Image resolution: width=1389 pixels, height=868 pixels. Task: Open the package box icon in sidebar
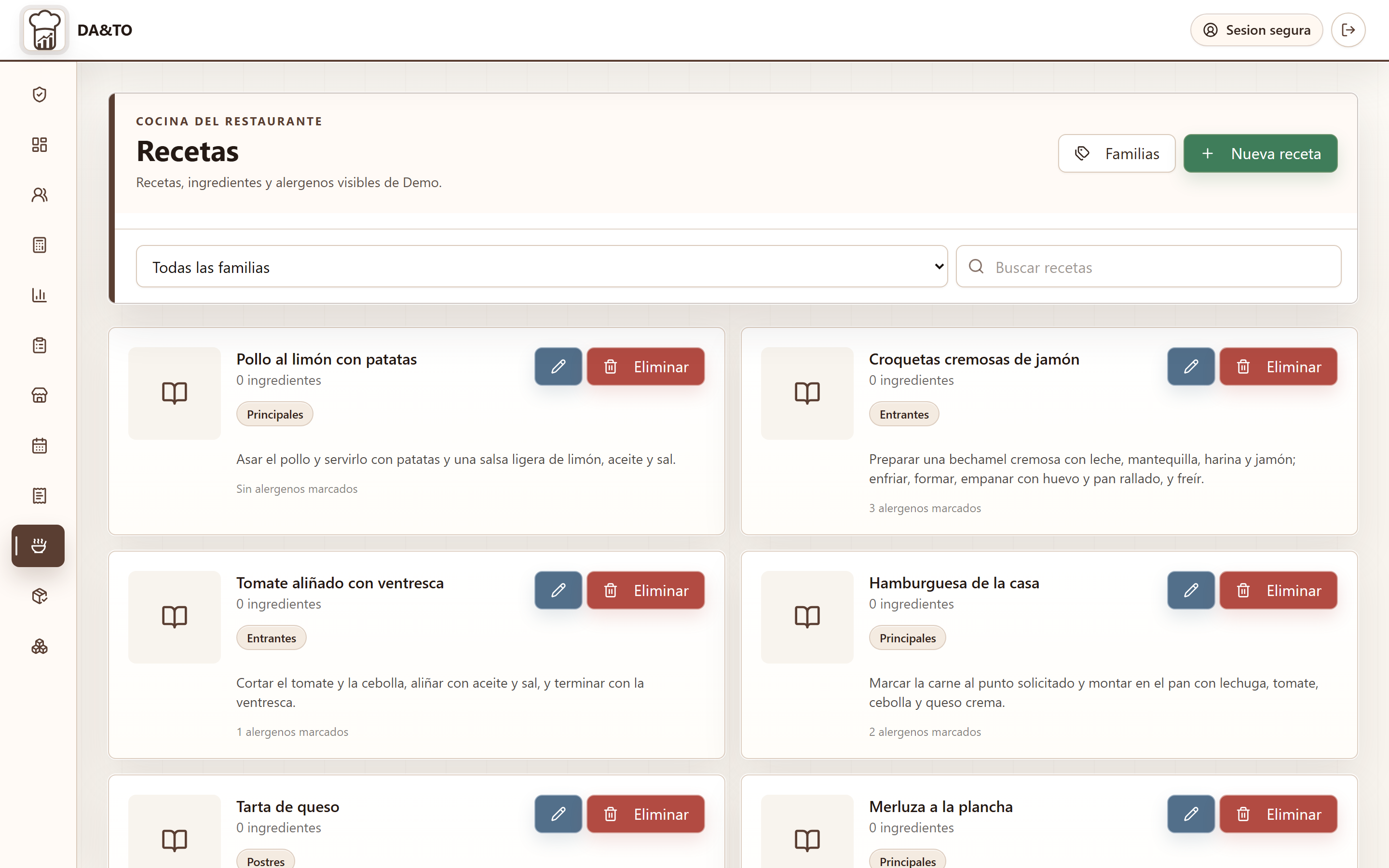click(x=39, y=596)
